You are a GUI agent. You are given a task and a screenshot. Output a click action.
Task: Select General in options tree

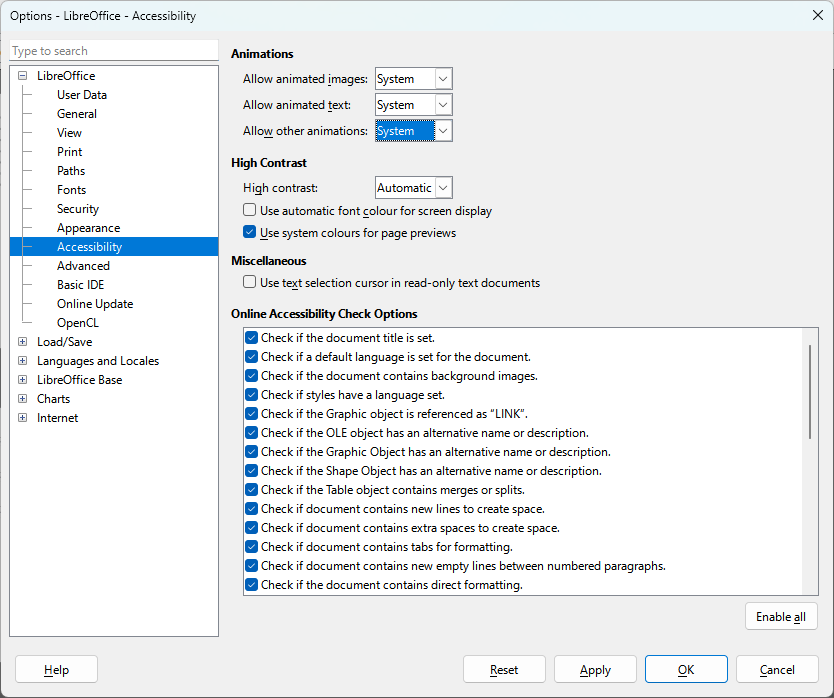click(x=77, y=114)
